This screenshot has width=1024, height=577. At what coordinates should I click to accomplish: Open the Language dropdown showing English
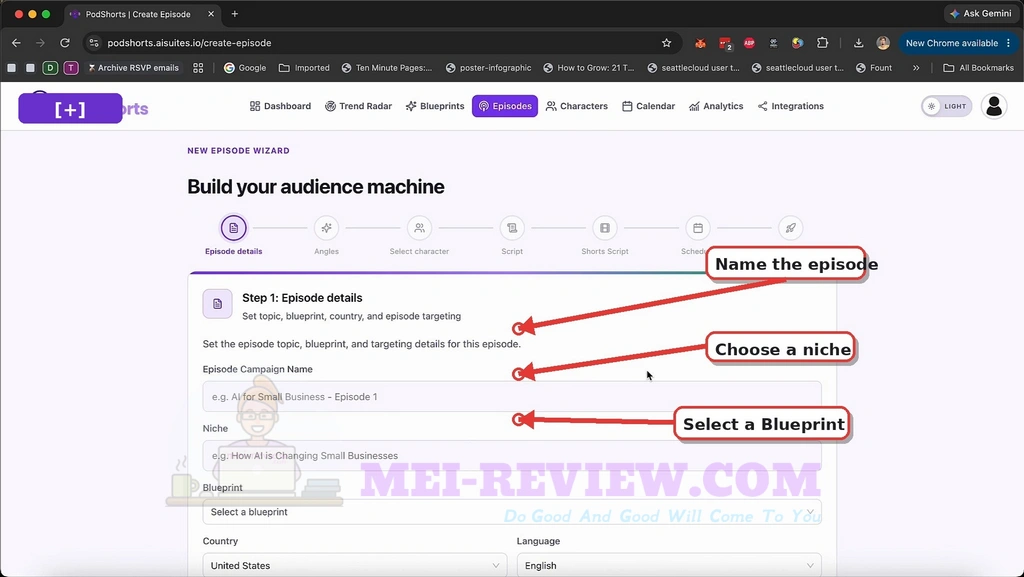669,565
